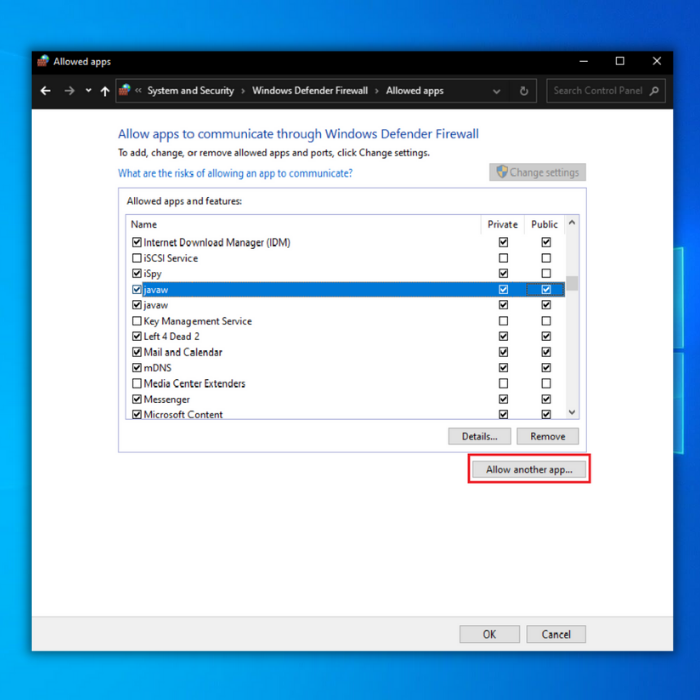This screenshot has width=700, height=700.
Task: Remove the selected javaw entry
Action: point(548,436)
